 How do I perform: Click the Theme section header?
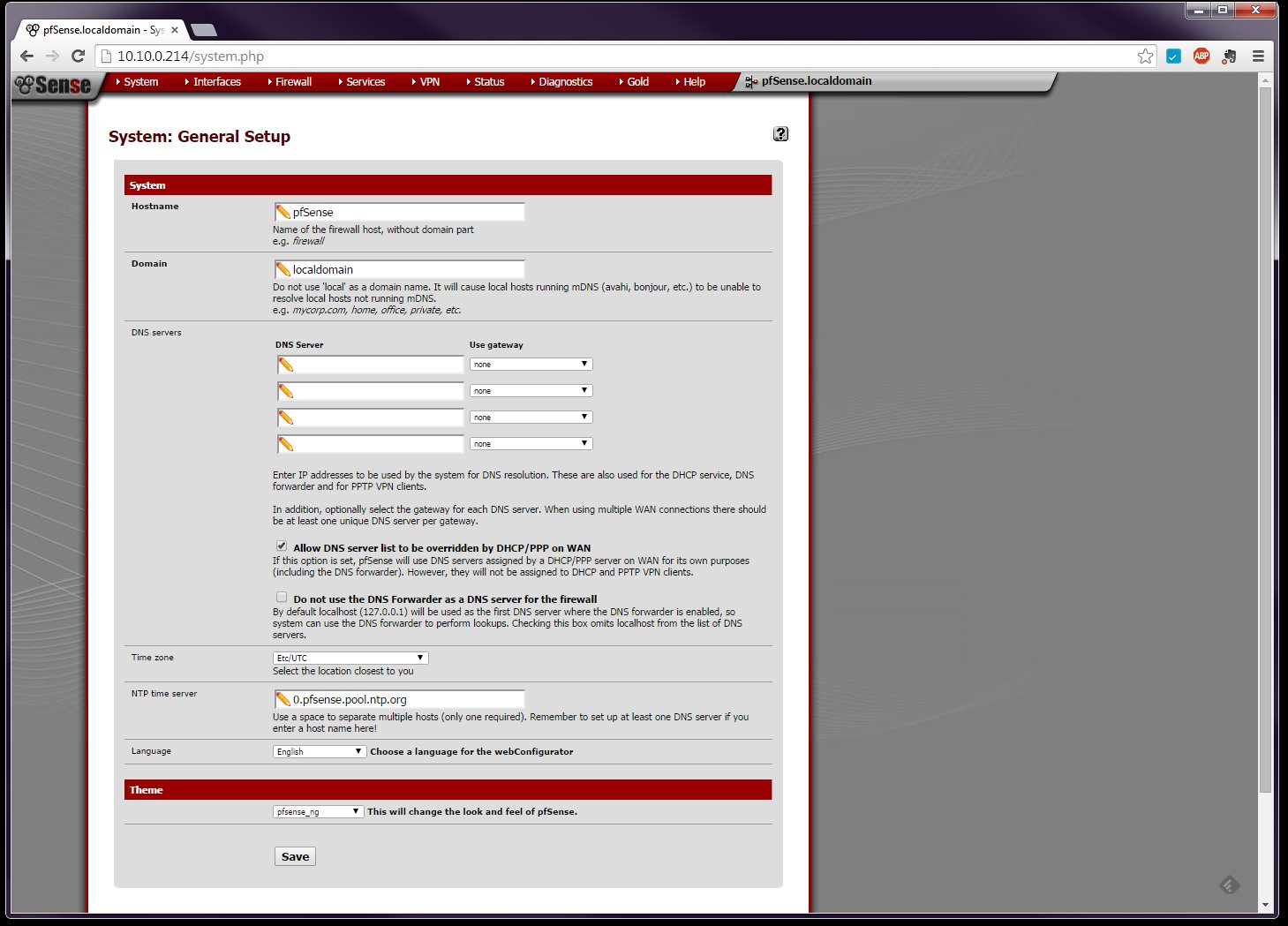448,790
